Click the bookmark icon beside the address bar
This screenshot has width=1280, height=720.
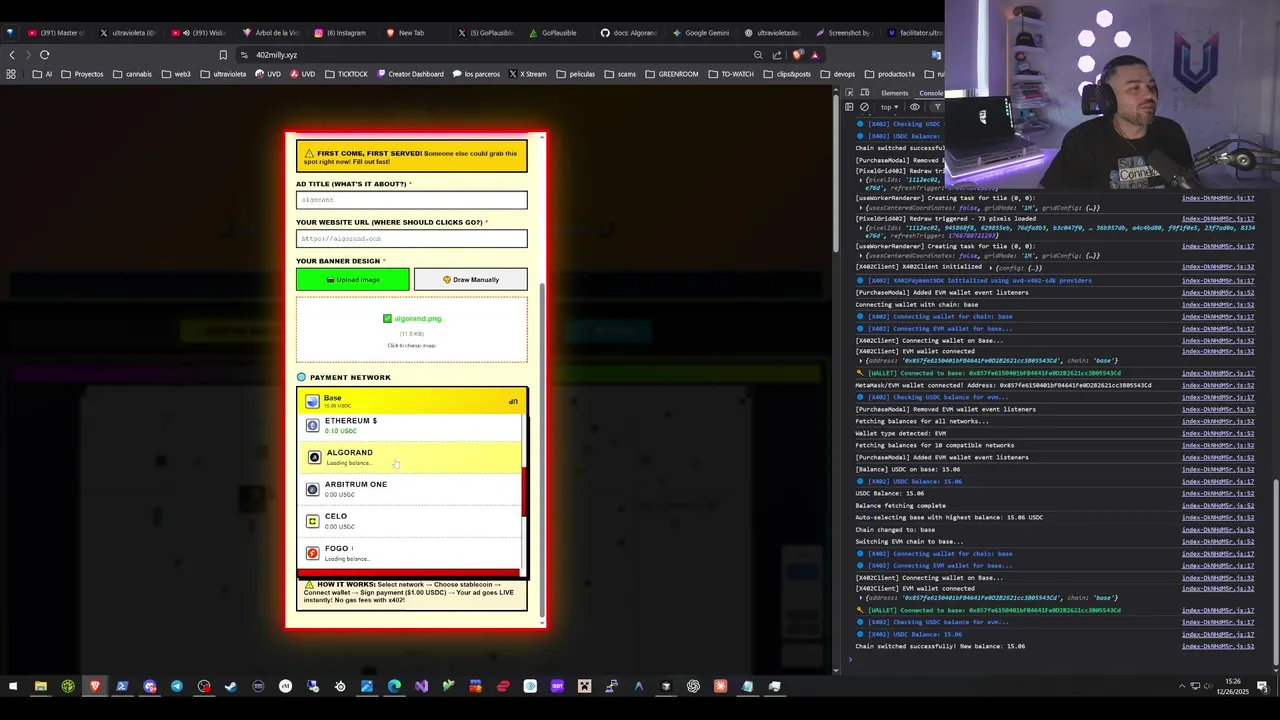click(223, 55)
